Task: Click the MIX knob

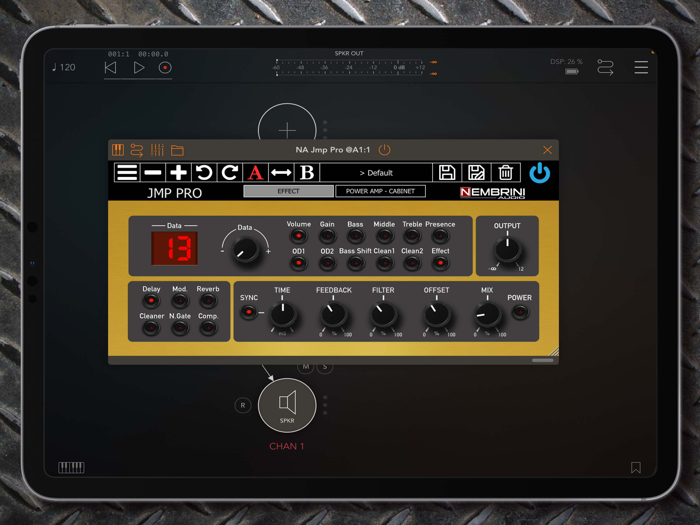Action: 488,314
